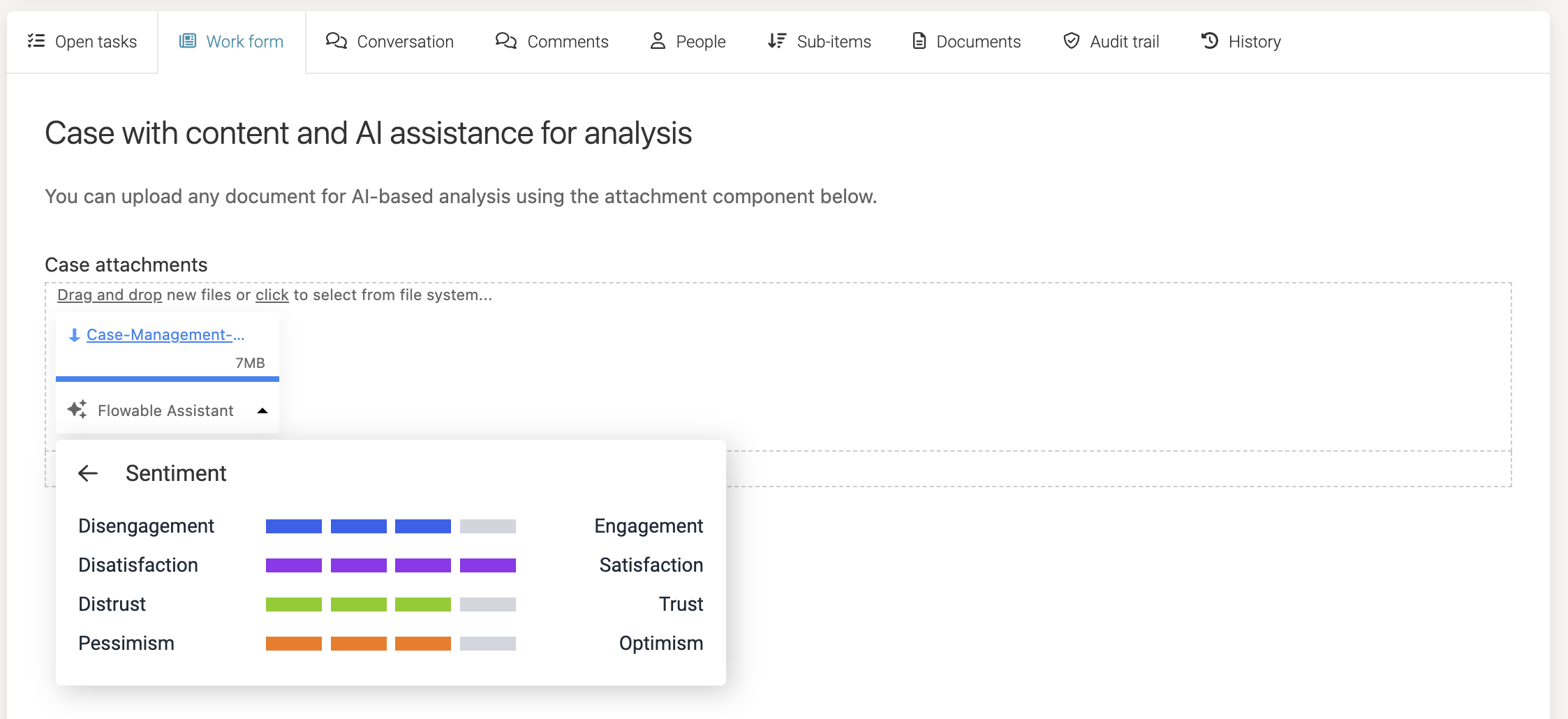Image resolution: width=1568 pixels, height=719 pixels.
Task: Click the grey Engagement bar segment
Action: (x=487, y=526)
